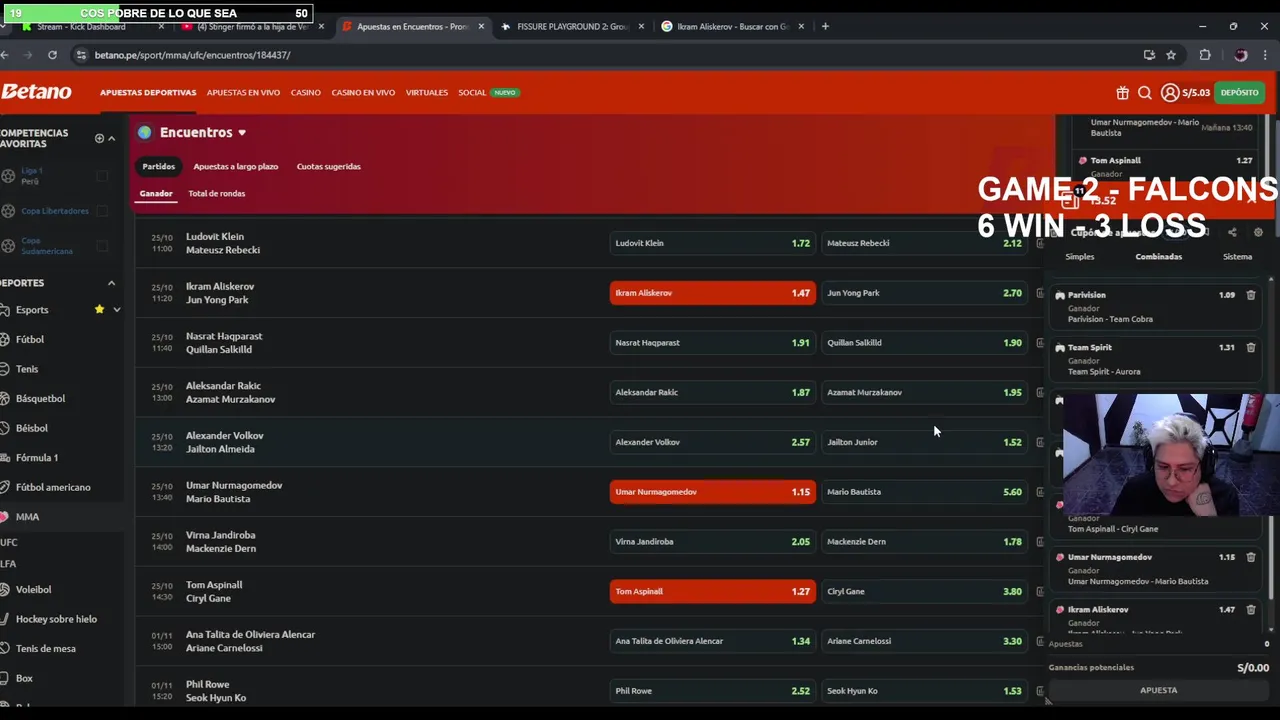The width and height of the screenshot is (1280, 720).
Task: Switch to Partidos tab
Action: point(158,166)
